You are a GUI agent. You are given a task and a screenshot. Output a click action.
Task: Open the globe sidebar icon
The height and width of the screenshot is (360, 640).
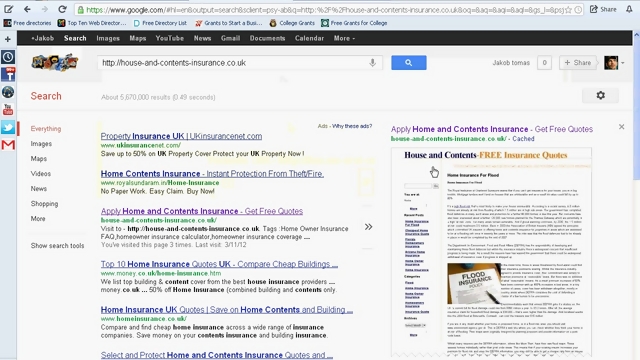coord(8,92)
